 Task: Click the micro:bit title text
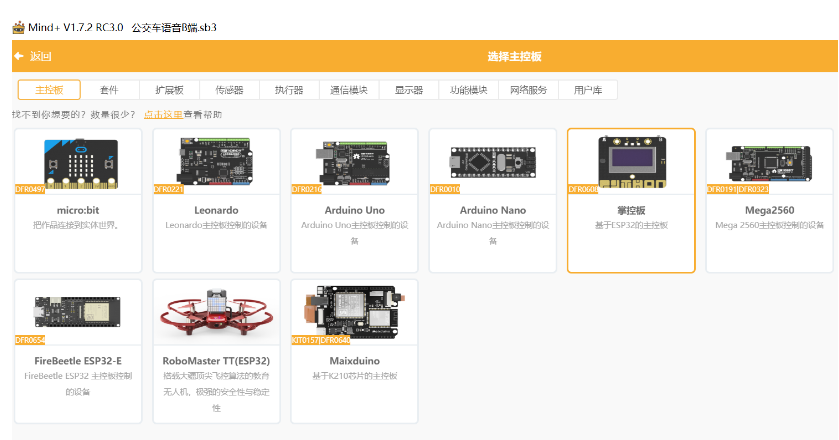point(78,210)
